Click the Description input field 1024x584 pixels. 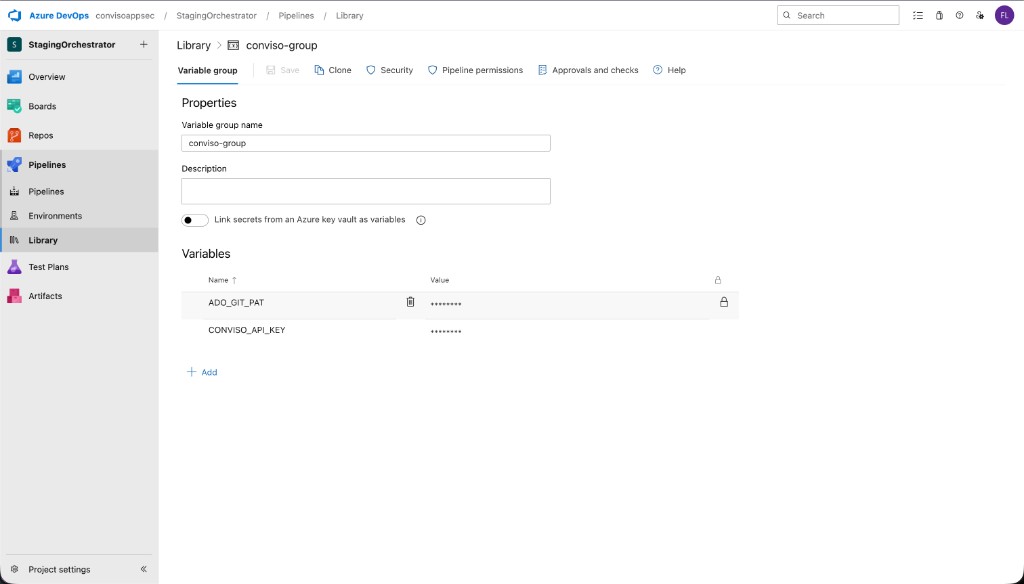(365, 190)
